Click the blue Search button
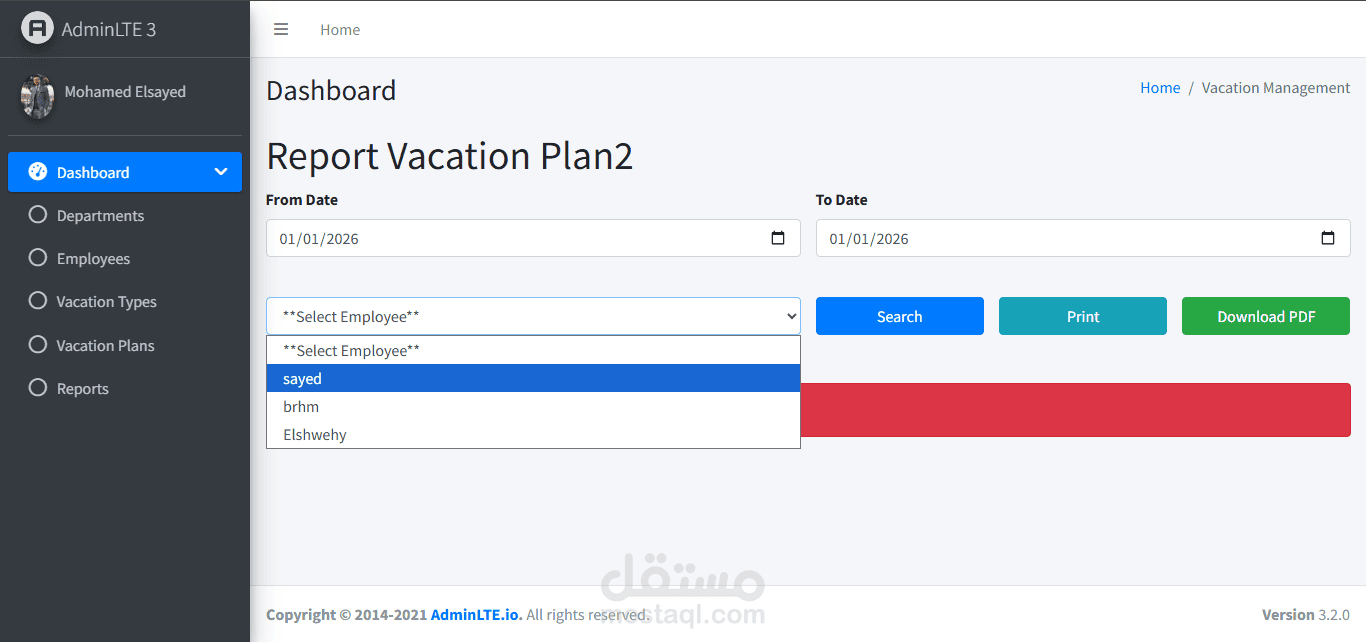This screenshot has width=1366, height=642. tap(900, 316)
